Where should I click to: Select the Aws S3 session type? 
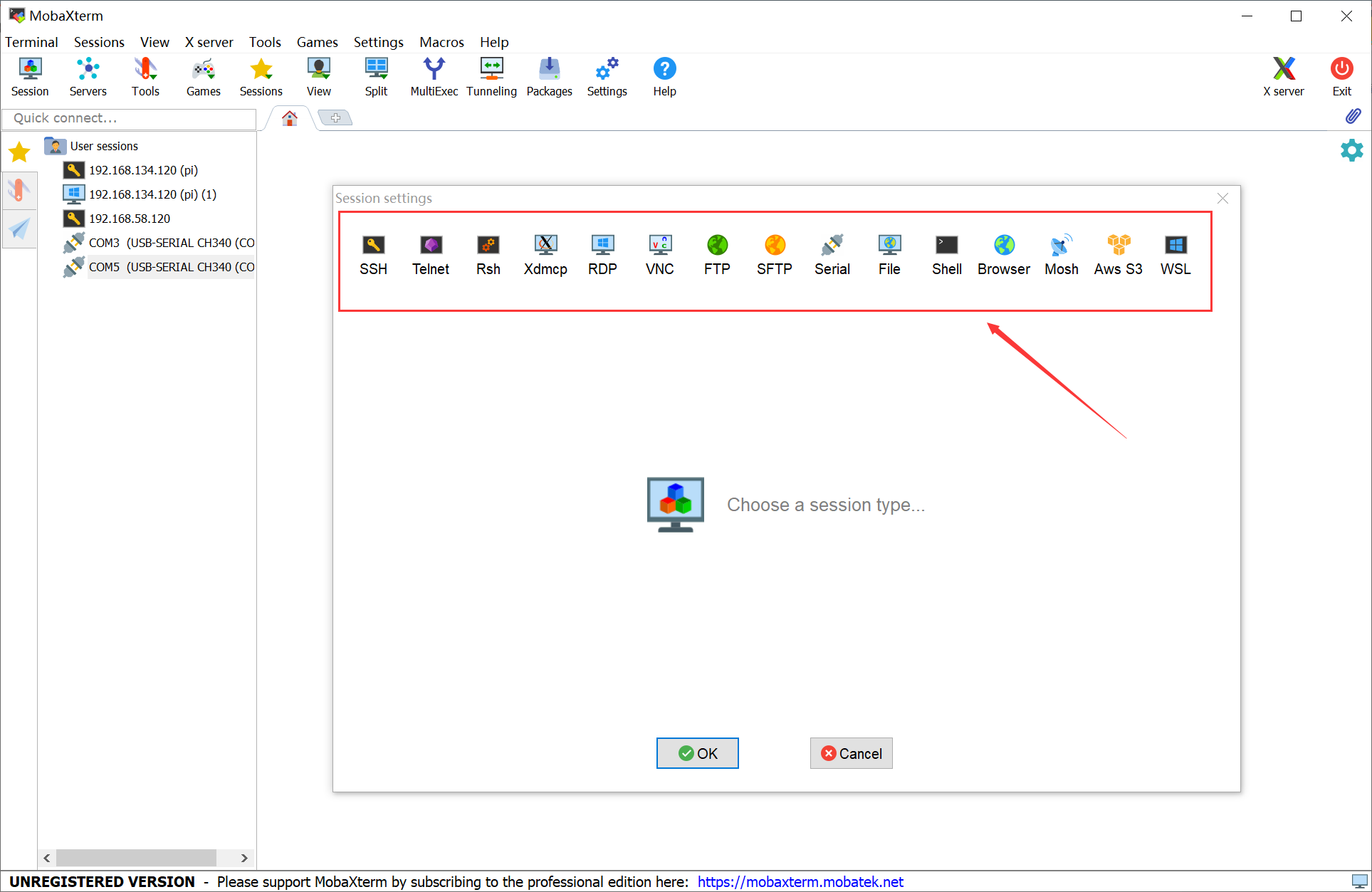click(1118, 255)
